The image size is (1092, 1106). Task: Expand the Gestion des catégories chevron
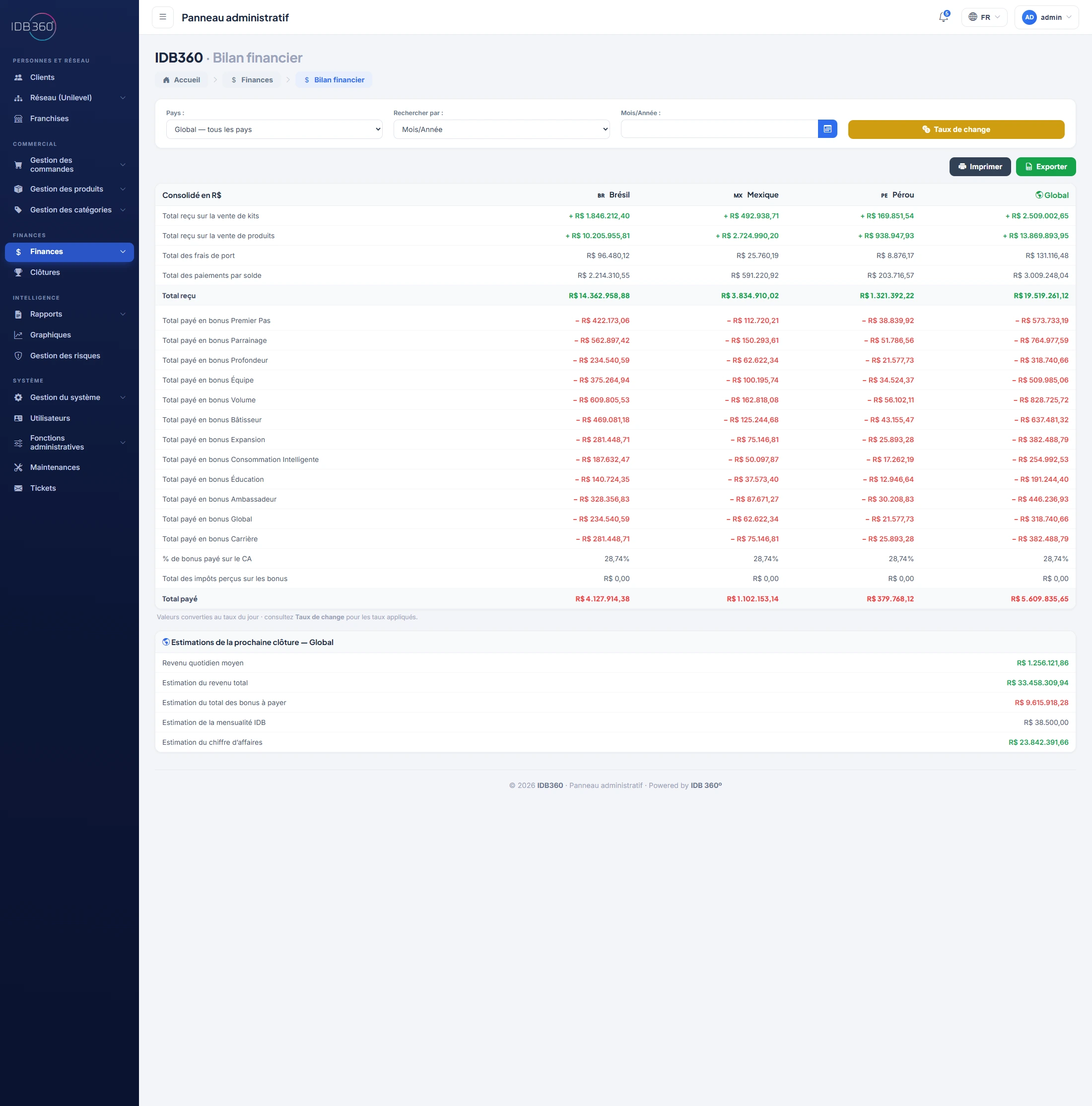123,210
